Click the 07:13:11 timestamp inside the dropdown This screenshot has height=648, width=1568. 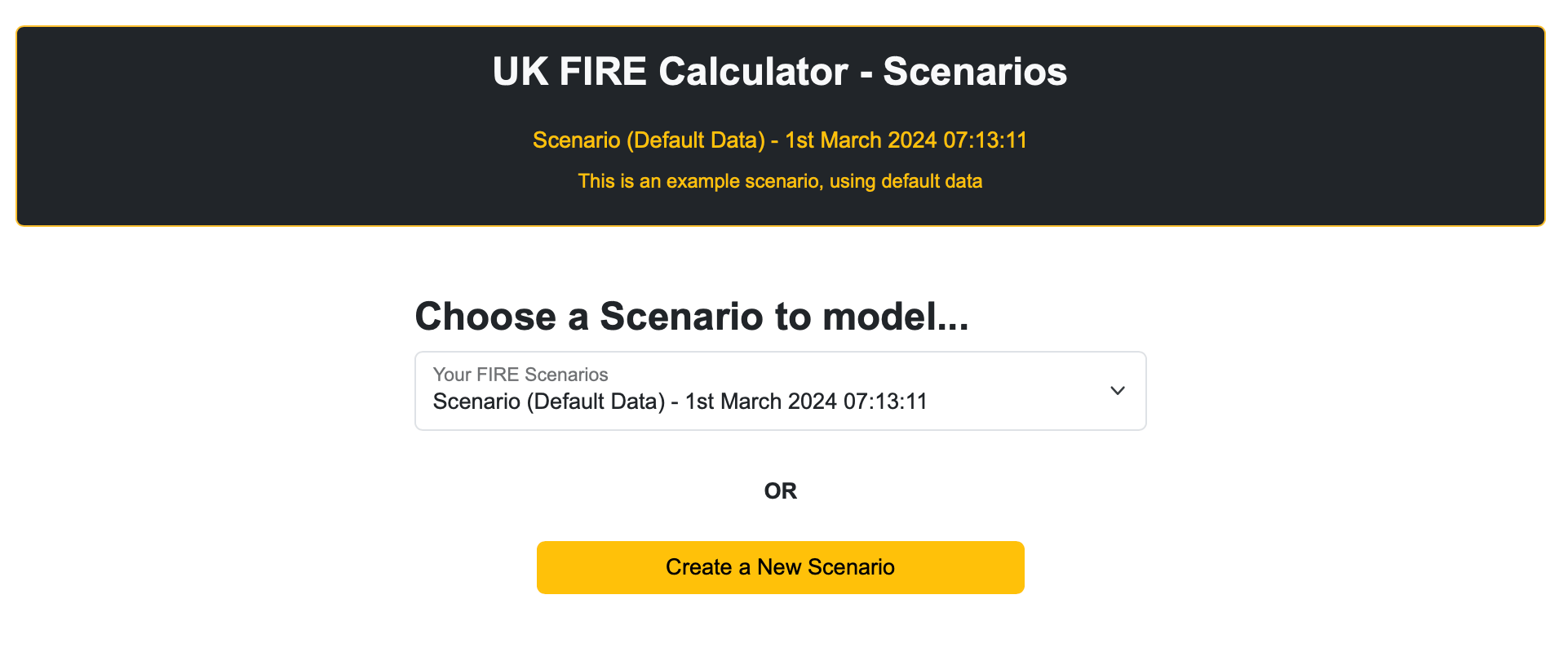[x=885, y=402]
